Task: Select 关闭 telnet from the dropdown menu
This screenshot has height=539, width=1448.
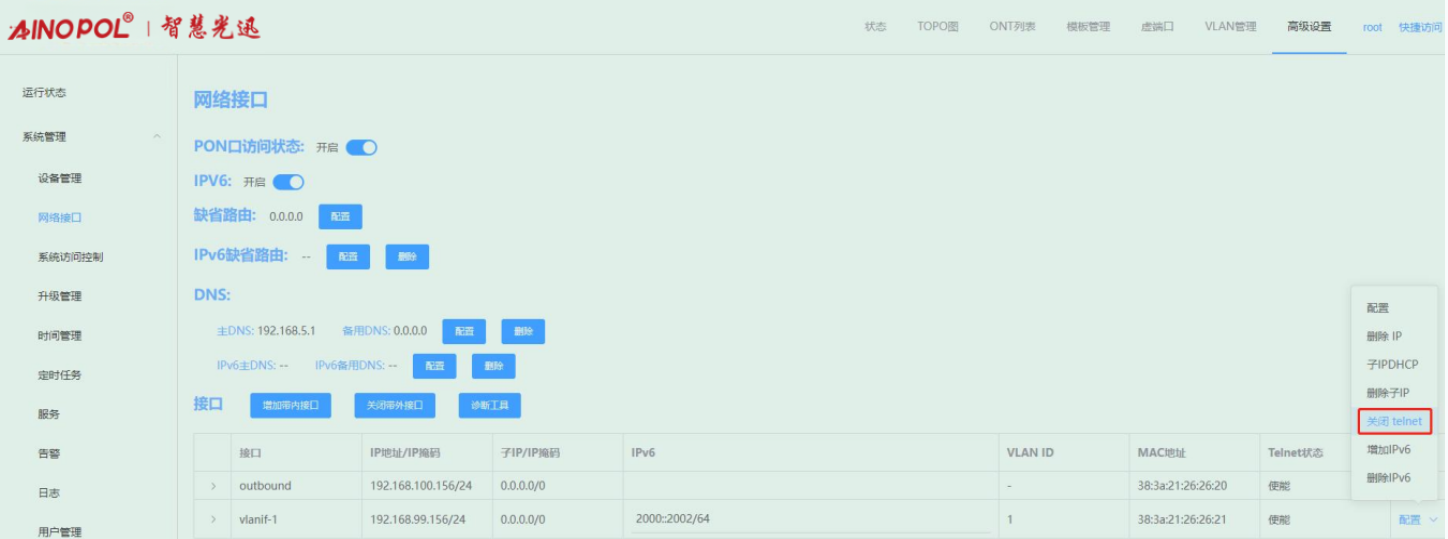Action: pyautogui.click(x=1394, y=421)
